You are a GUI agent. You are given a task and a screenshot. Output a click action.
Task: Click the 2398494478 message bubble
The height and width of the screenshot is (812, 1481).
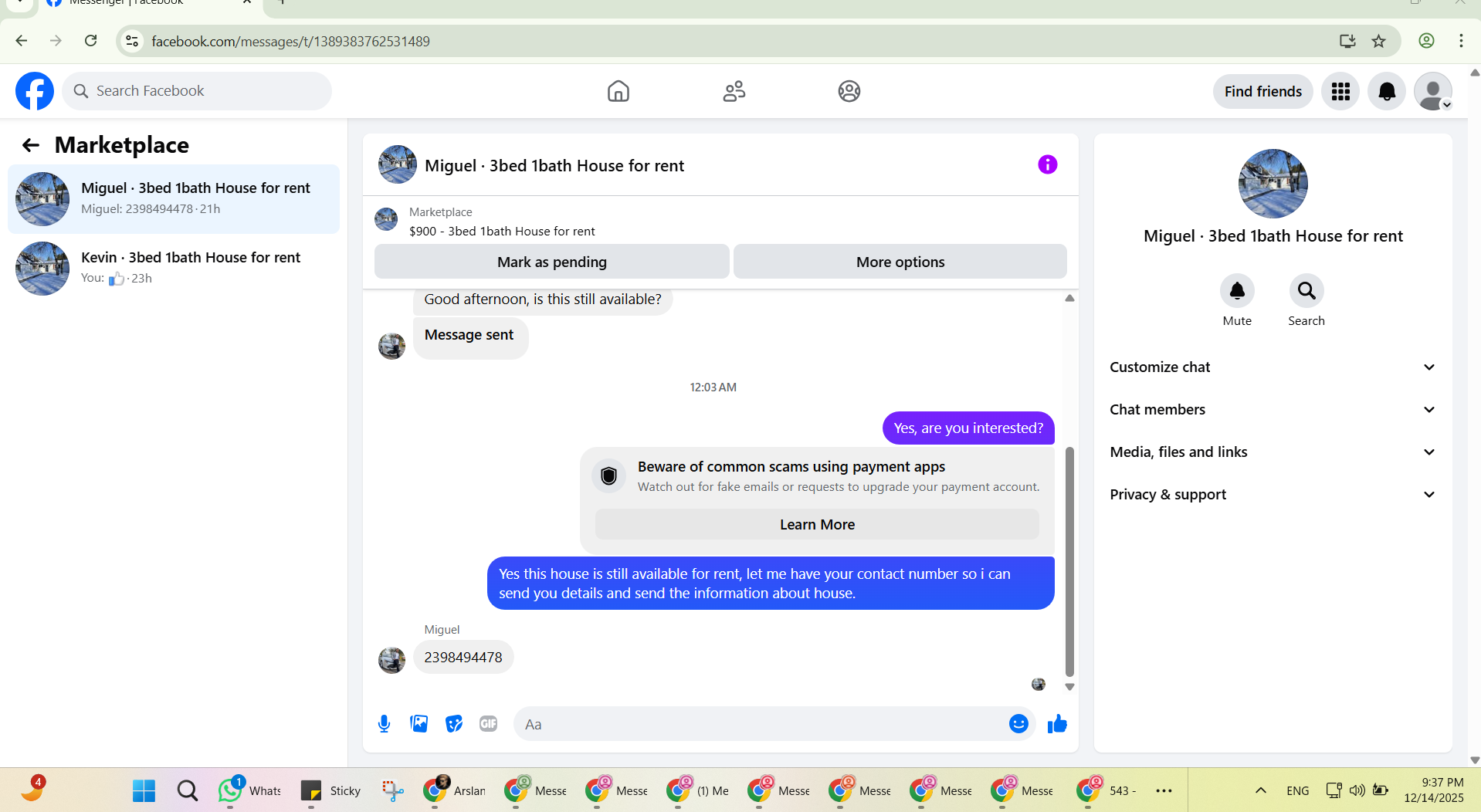pos(463,658)
